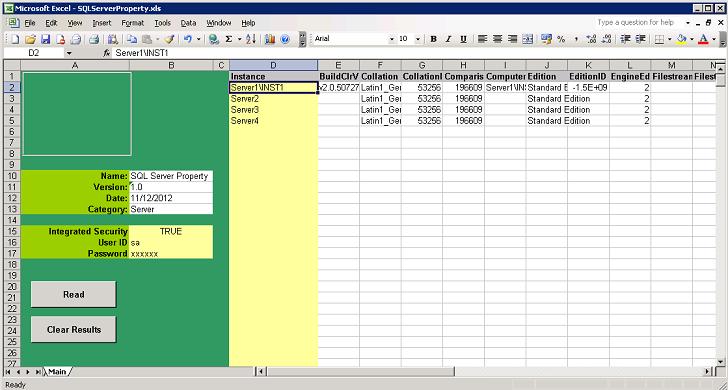Open the File menu
The height and width of the screenshot is (390, 728).
tap(30, 23)
